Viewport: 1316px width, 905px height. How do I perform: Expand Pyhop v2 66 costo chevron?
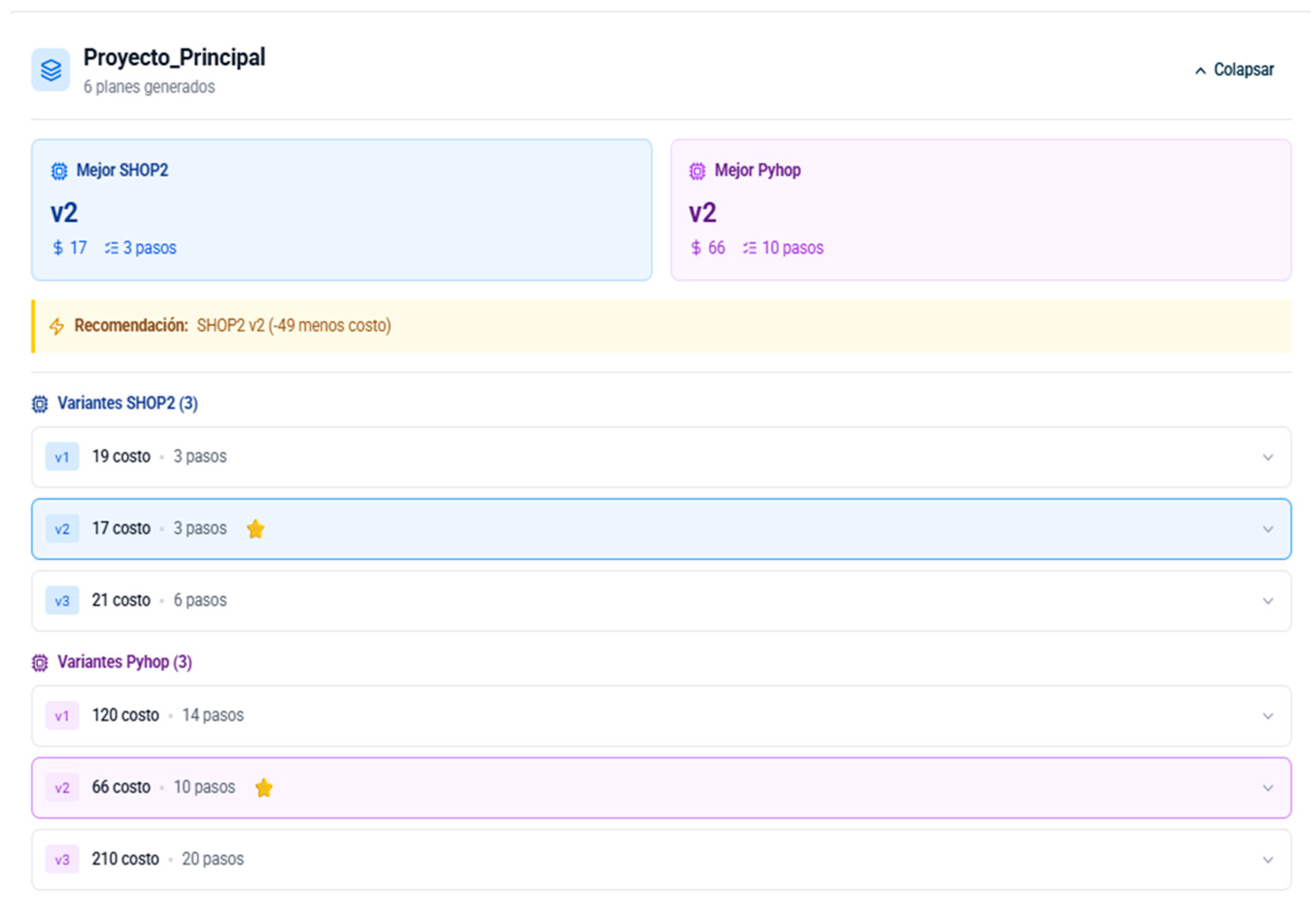[x=1268, y=788]
